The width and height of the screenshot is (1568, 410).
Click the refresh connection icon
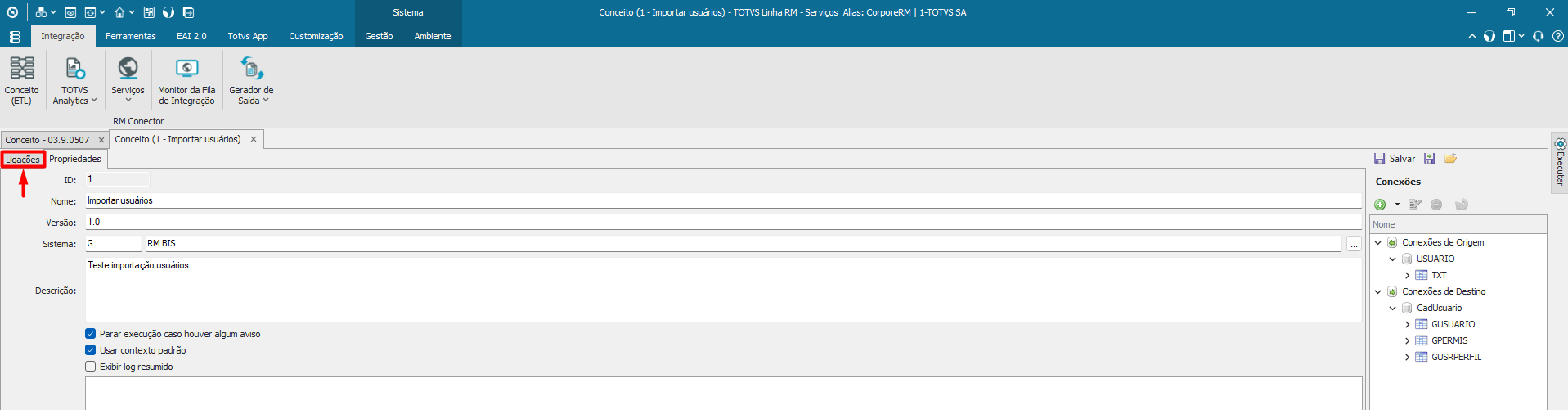(1462, 205)
